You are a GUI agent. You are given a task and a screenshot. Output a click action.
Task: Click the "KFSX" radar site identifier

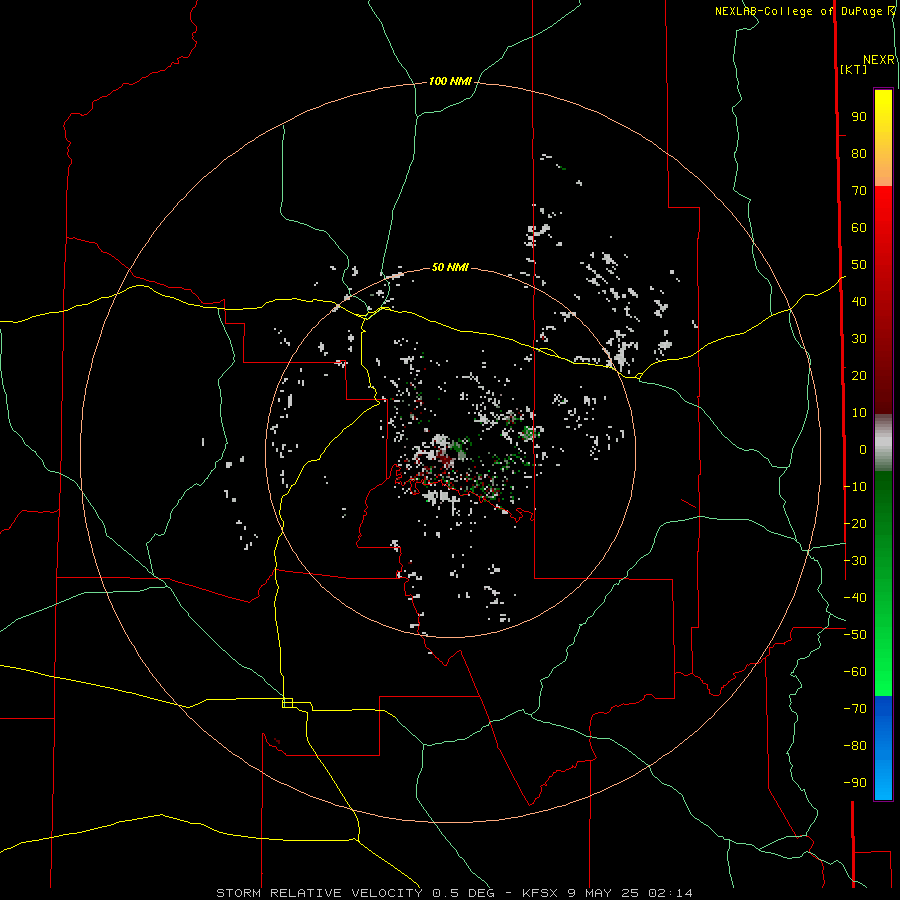[540, 893]
